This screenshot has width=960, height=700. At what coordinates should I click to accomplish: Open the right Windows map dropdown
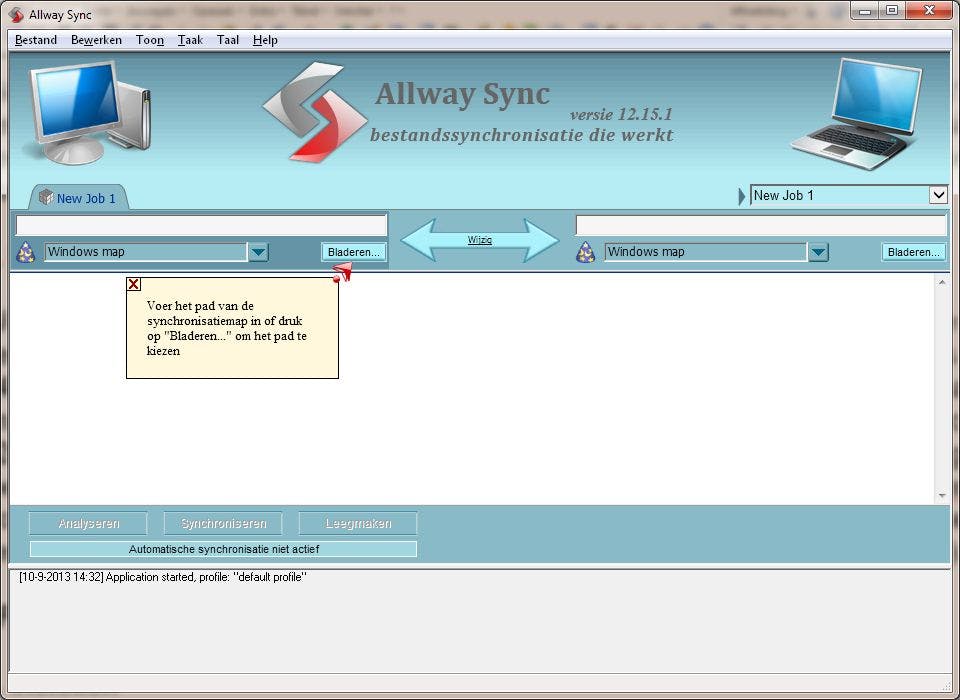[818, 252]
